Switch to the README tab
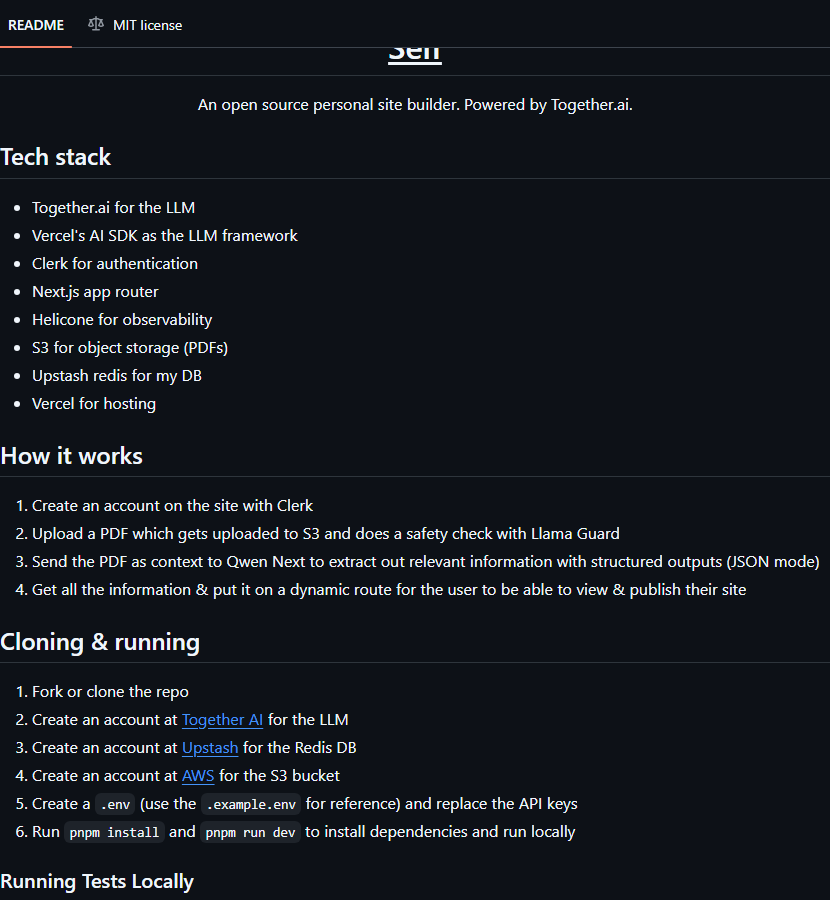 (x=36, y=25)
